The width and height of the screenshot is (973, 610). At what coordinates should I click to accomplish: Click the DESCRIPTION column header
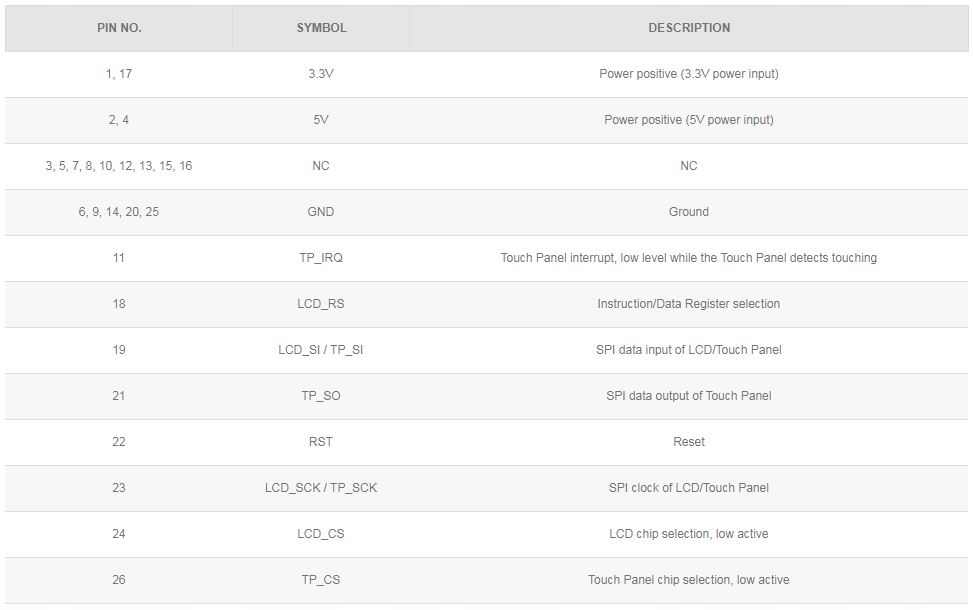click(689, 28)
